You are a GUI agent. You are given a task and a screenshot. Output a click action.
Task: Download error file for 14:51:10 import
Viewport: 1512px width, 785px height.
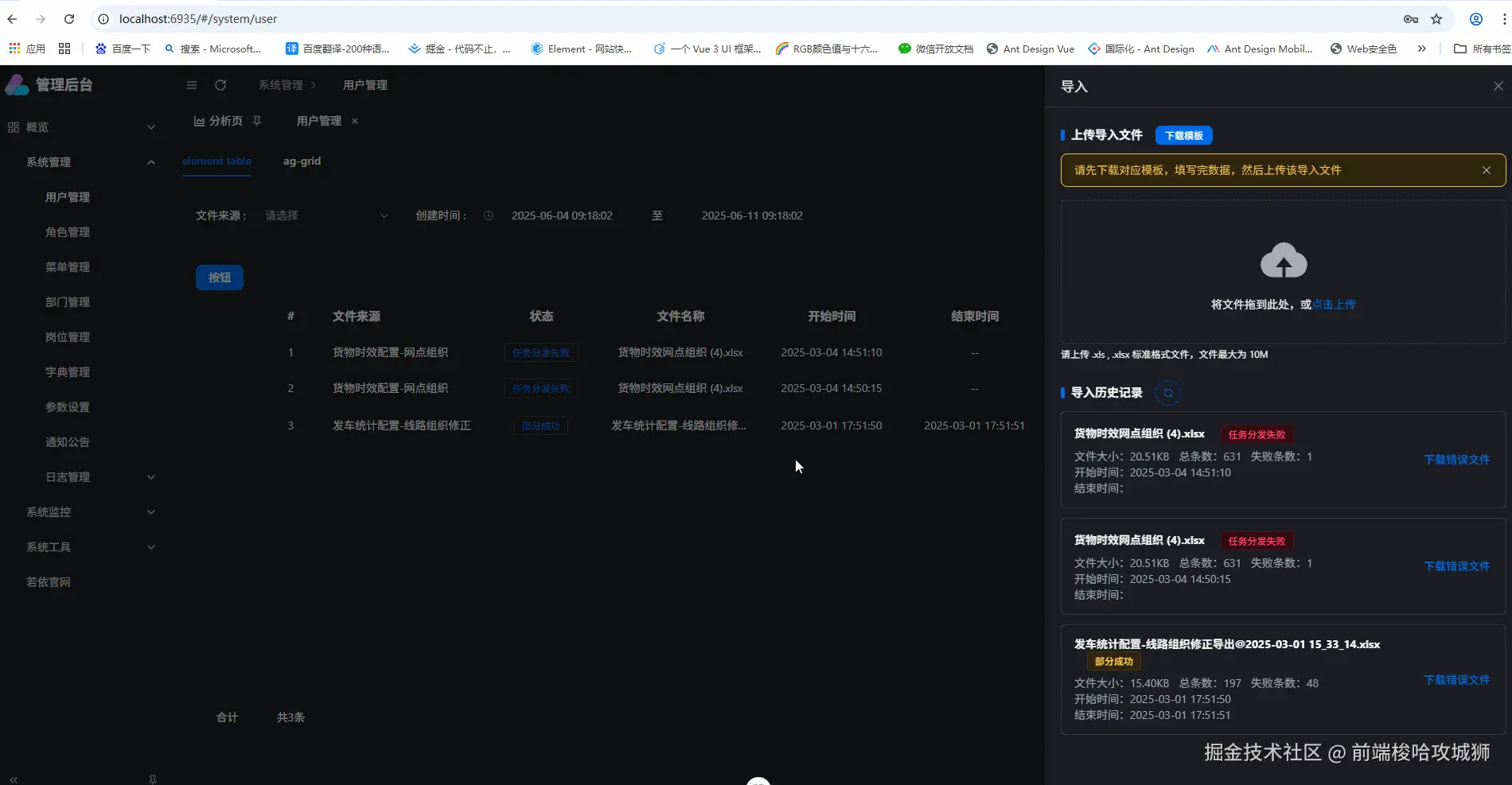point(1457,460)
